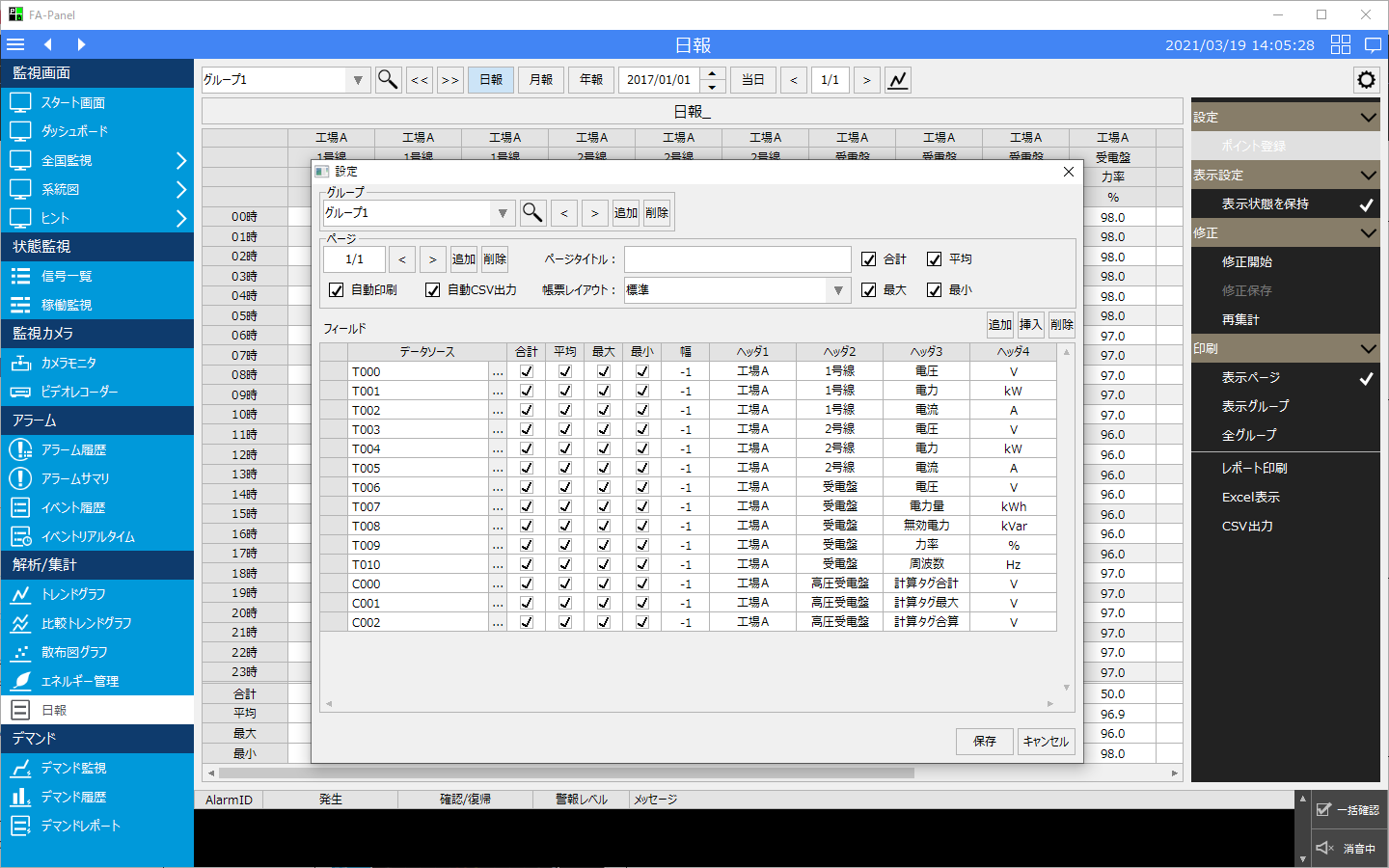Image resolution: width=1389 pixels, height=868 pixels.
Task: Click the 当日 button in the toolbar
Action: point(753,80)
